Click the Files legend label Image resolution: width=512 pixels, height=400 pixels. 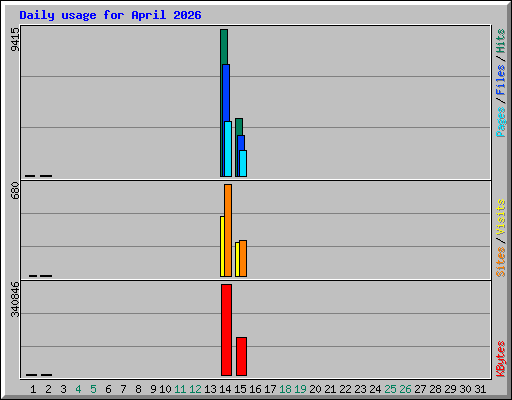pyautogui.click(x=500, y=80)
